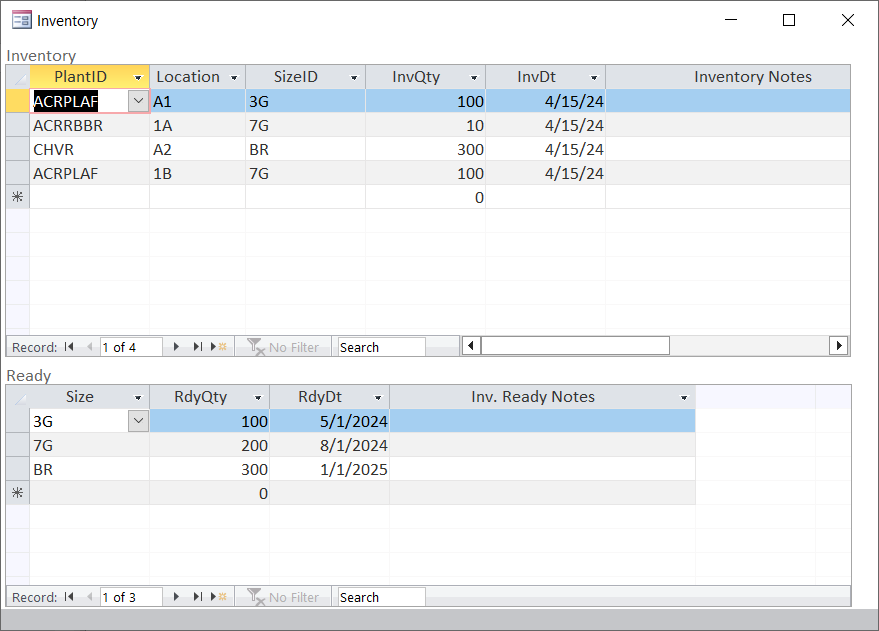Go to first record in Ready navigator

69,597
